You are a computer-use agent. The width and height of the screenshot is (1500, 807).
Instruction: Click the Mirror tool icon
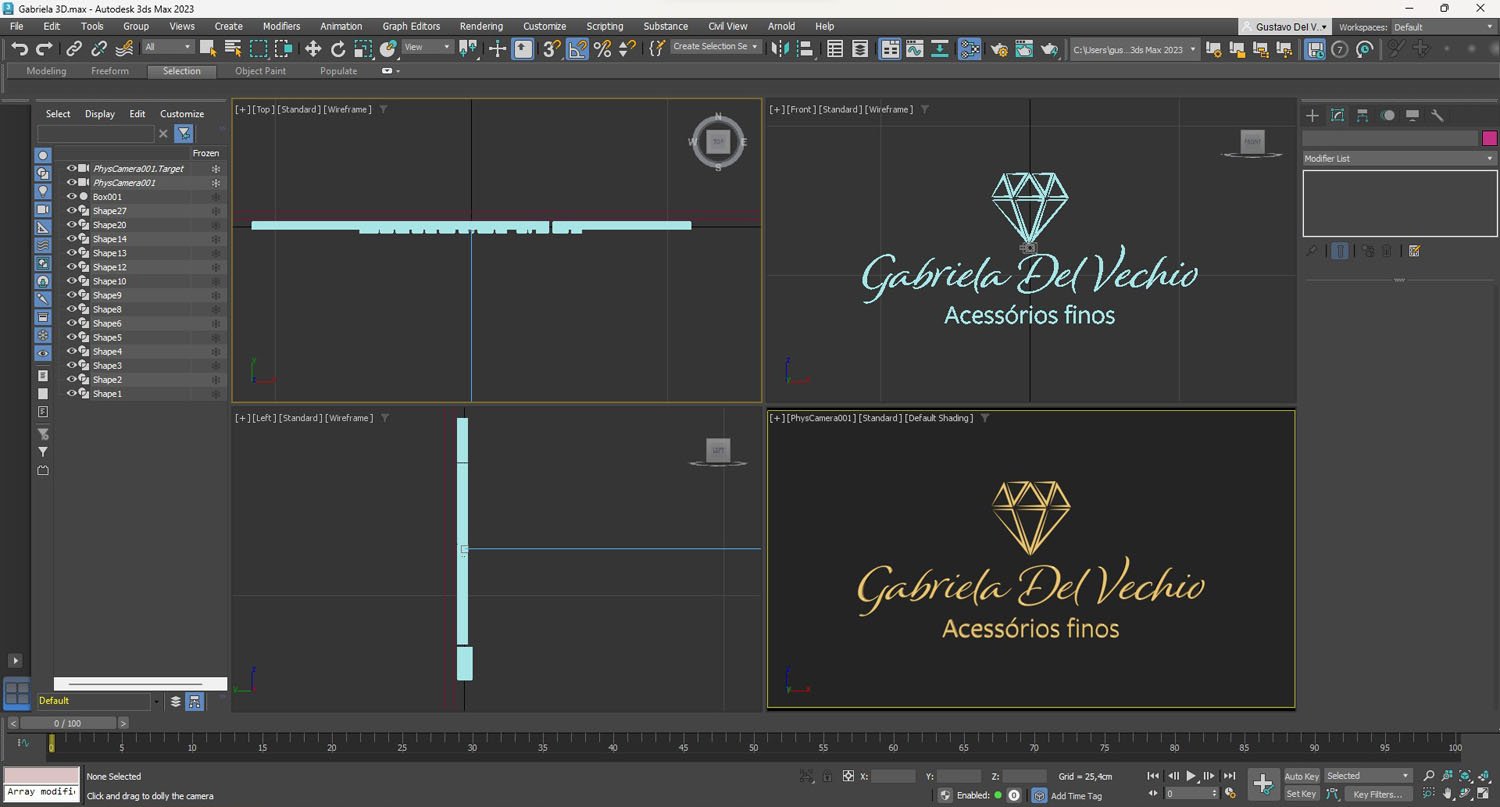click(780, 48)
